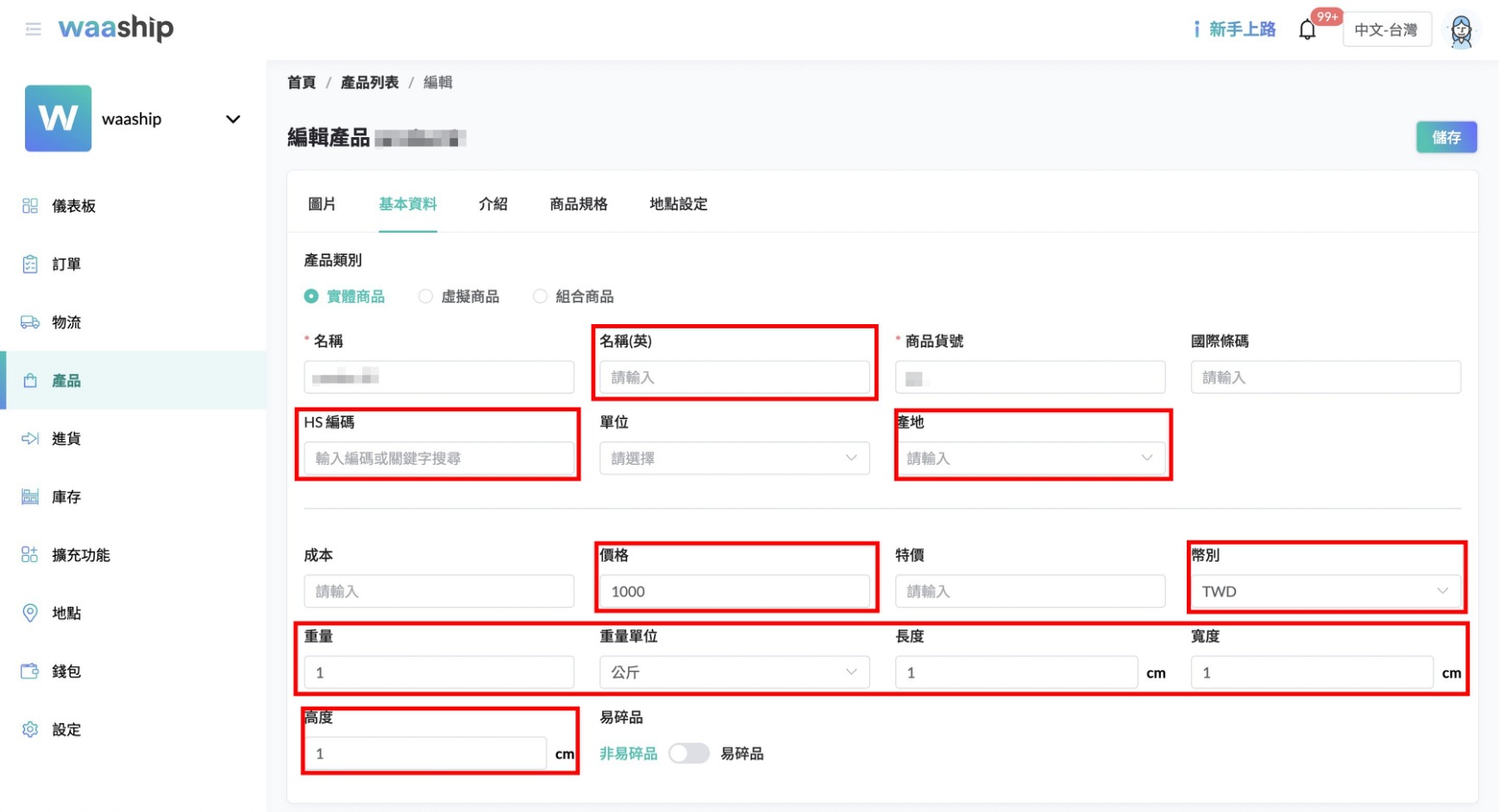Open 儀表板 dashboard in sidebar
The width and height of the screenshot is (1499, 812).
(72, 206)
